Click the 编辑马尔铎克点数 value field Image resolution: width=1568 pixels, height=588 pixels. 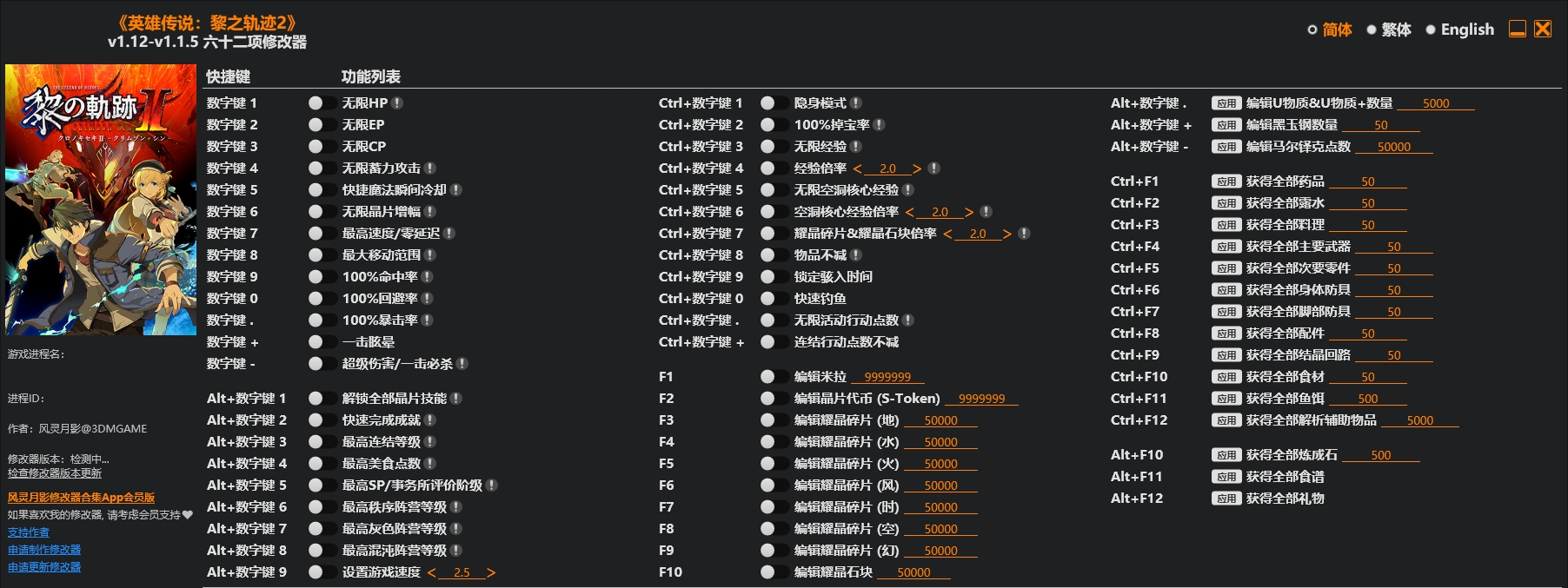1394,147
